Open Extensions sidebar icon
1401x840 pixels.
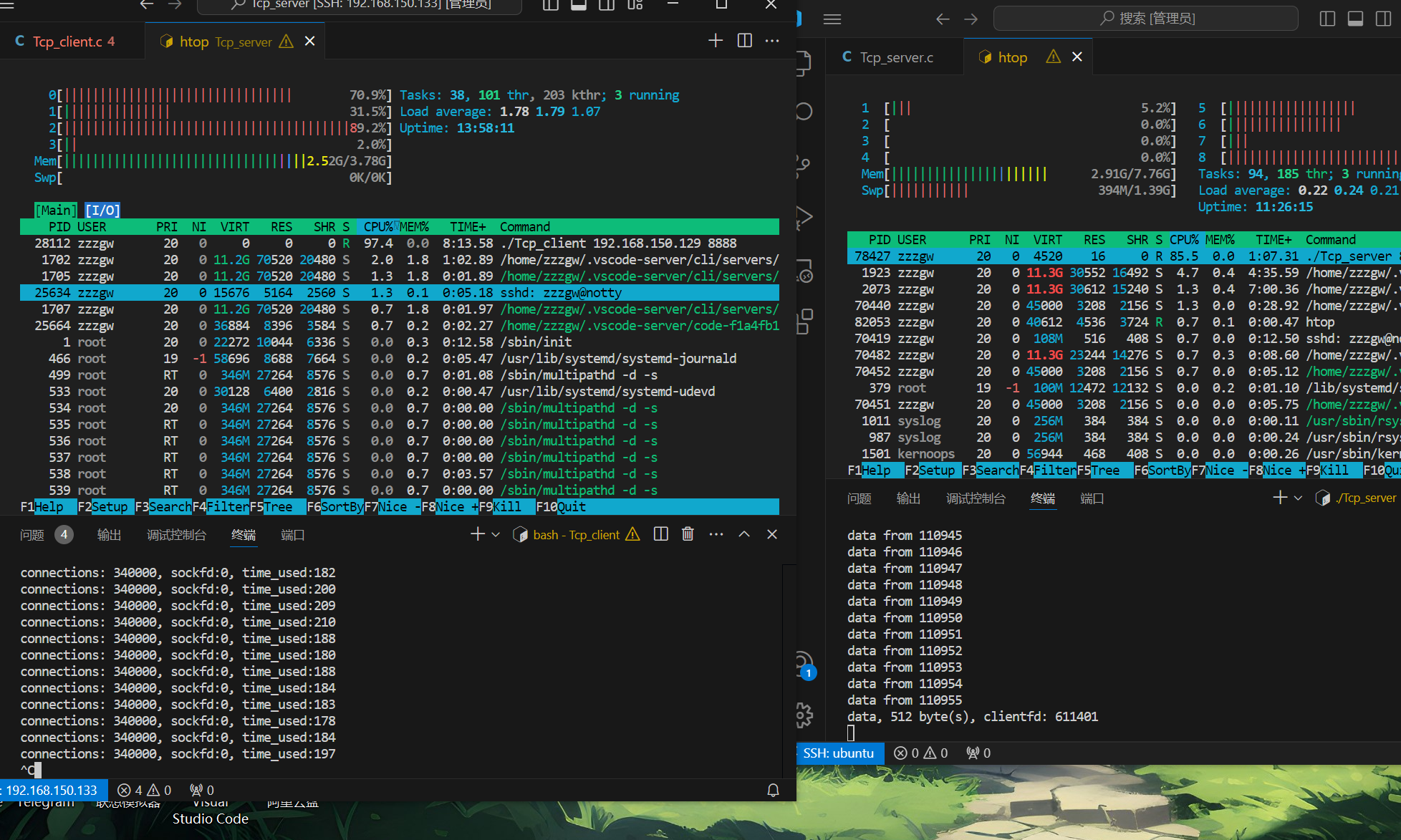pos(804,321)
